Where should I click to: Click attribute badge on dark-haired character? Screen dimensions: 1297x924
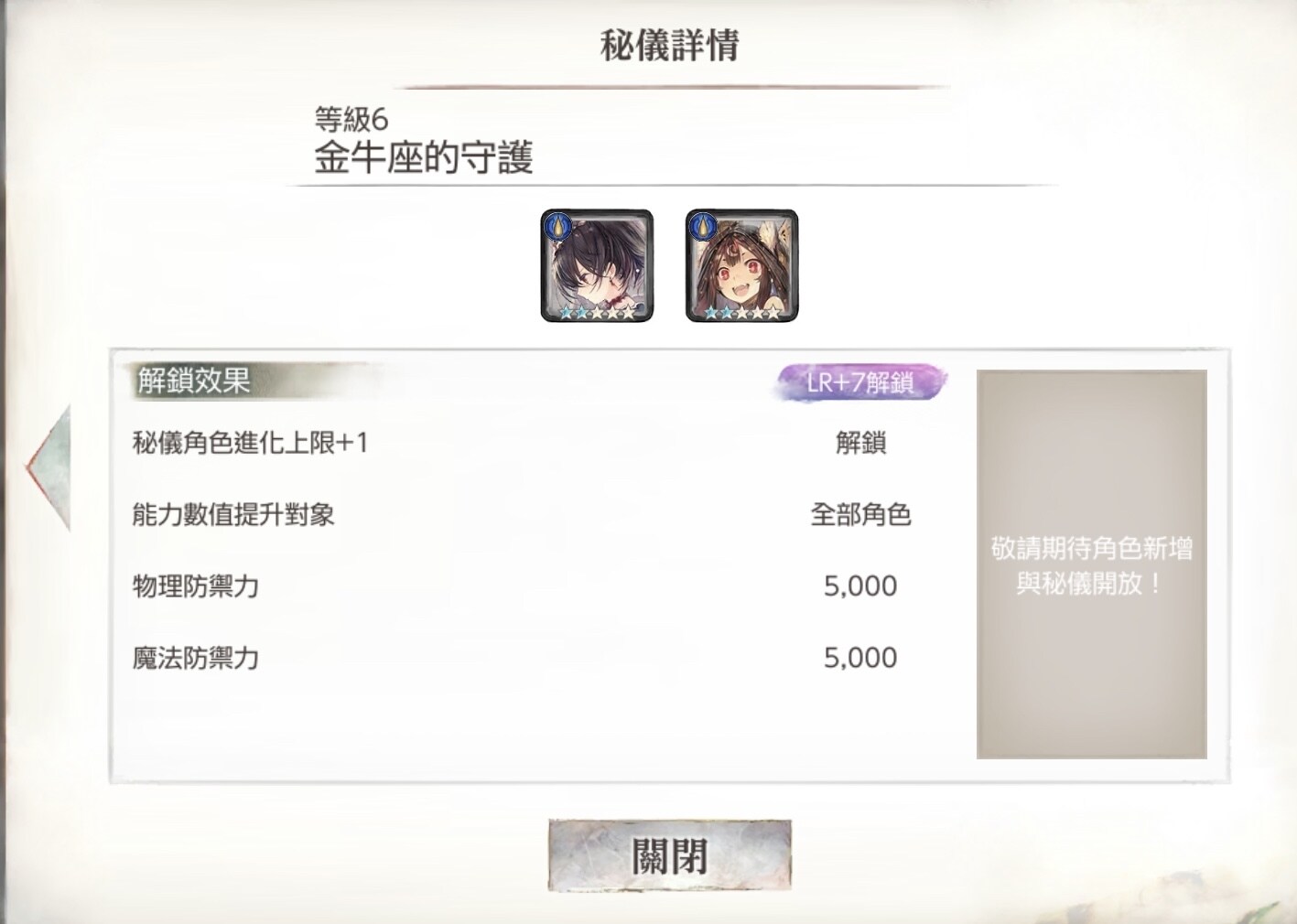coord(557,226)
